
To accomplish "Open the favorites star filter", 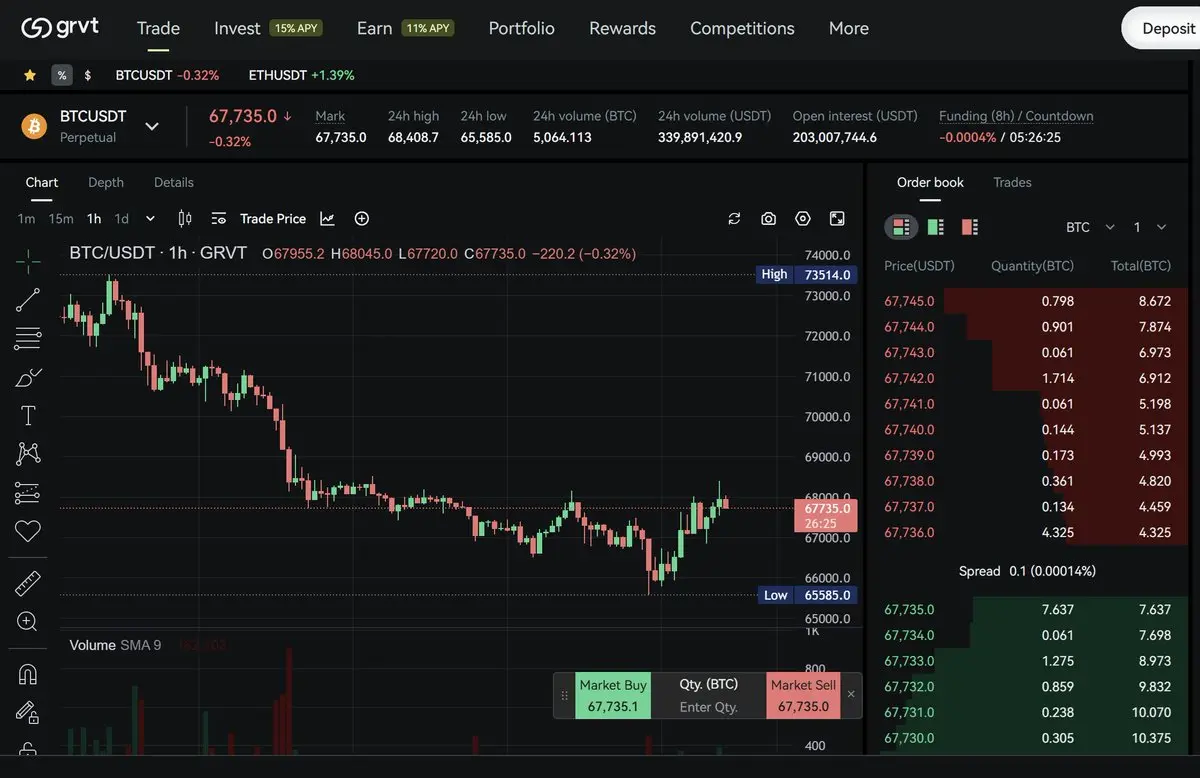I will (x=30, y=75).
